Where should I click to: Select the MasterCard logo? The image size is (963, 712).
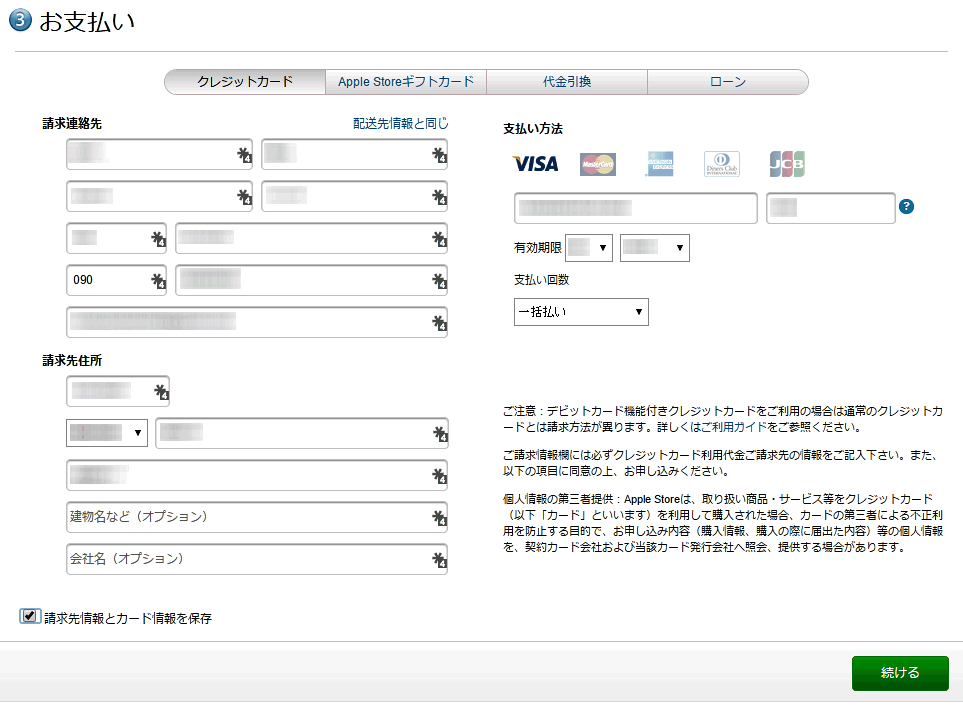coord(596,163)
